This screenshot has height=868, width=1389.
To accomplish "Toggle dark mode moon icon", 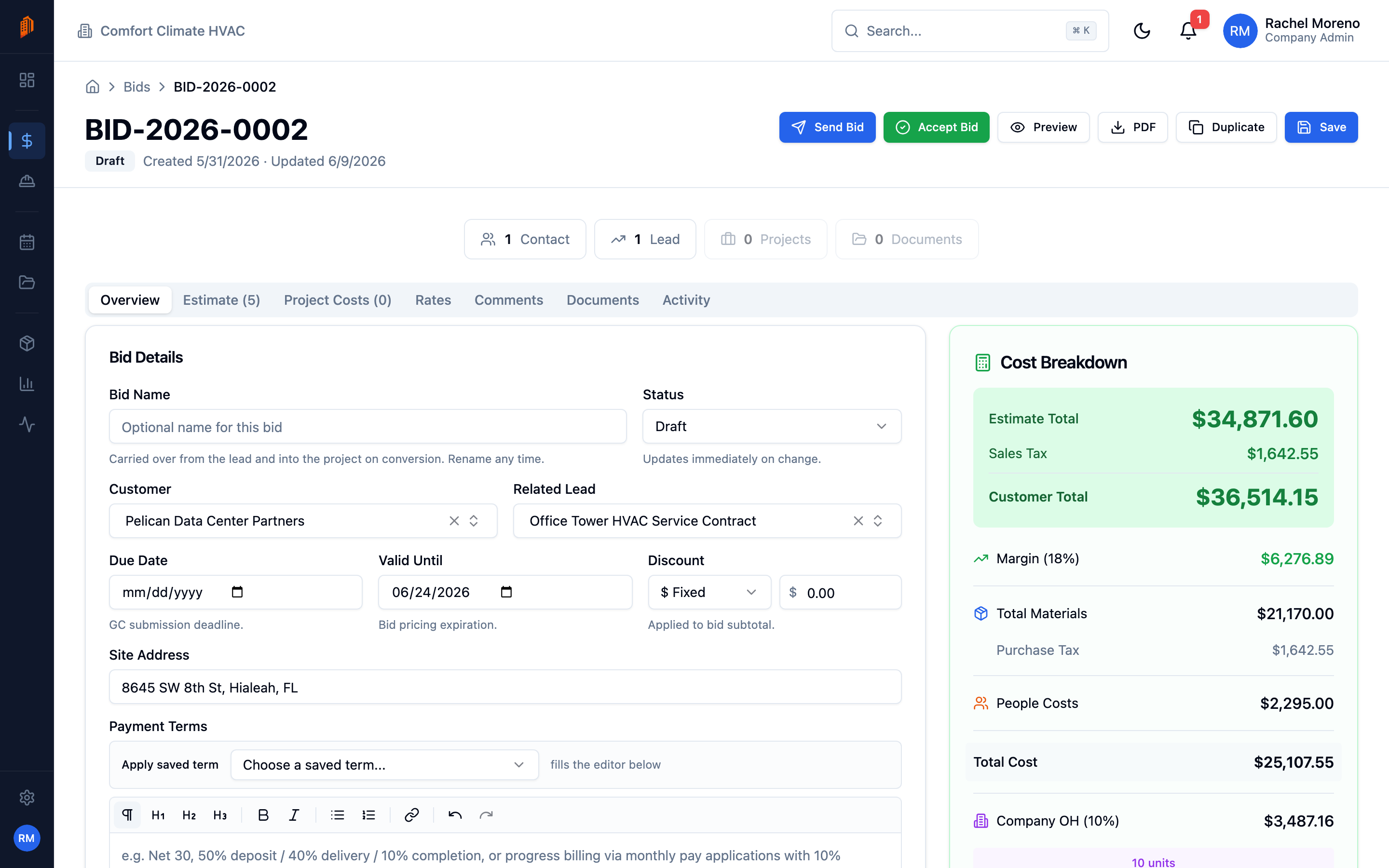I will [x=1142, y=31].
